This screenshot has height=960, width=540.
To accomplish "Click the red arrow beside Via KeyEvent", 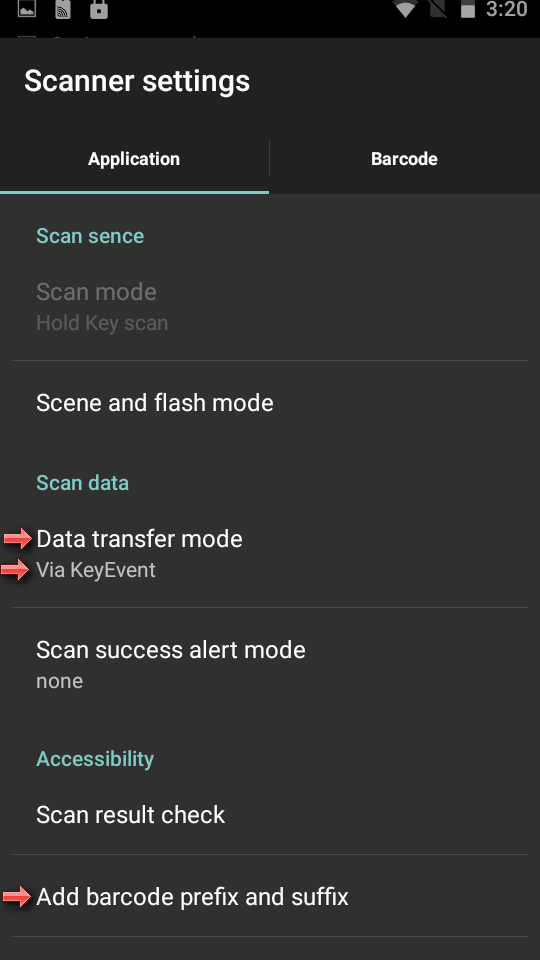I will (x=15, y=569).
